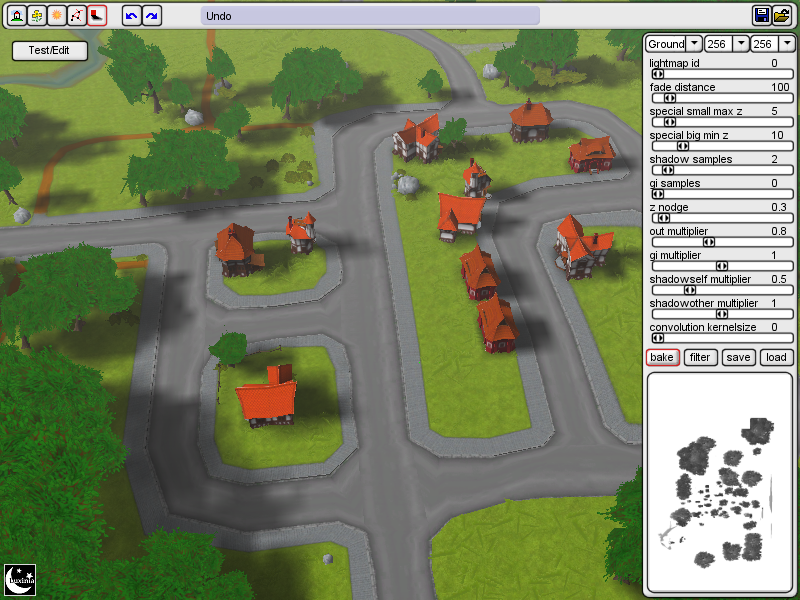This screenshot has height=600, width=800.
Task: Select the red boot tool icon
Action: click(x=95, y=15)
